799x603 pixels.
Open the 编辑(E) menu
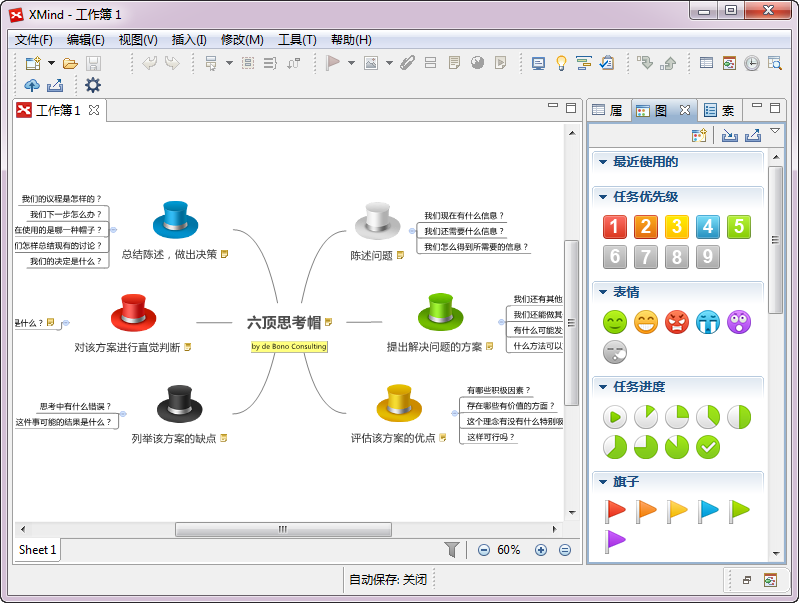tap(86, 40)
